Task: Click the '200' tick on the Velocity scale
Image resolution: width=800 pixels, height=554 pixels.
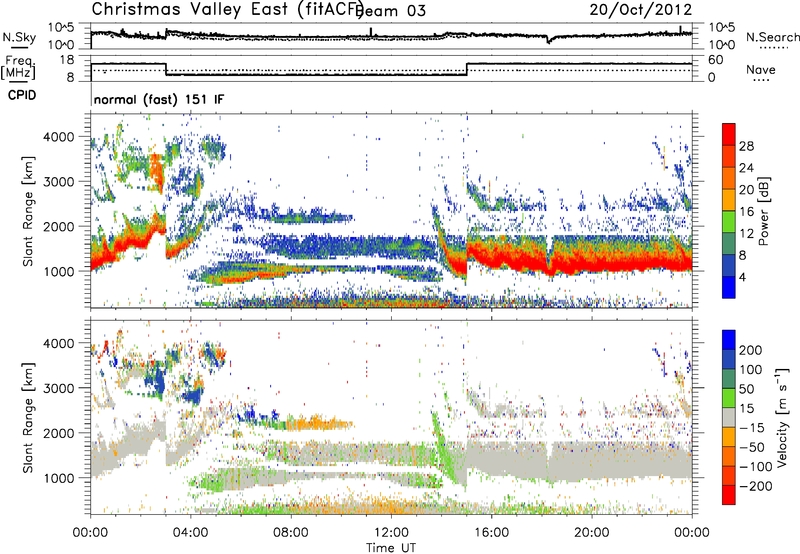Action: 750,350
